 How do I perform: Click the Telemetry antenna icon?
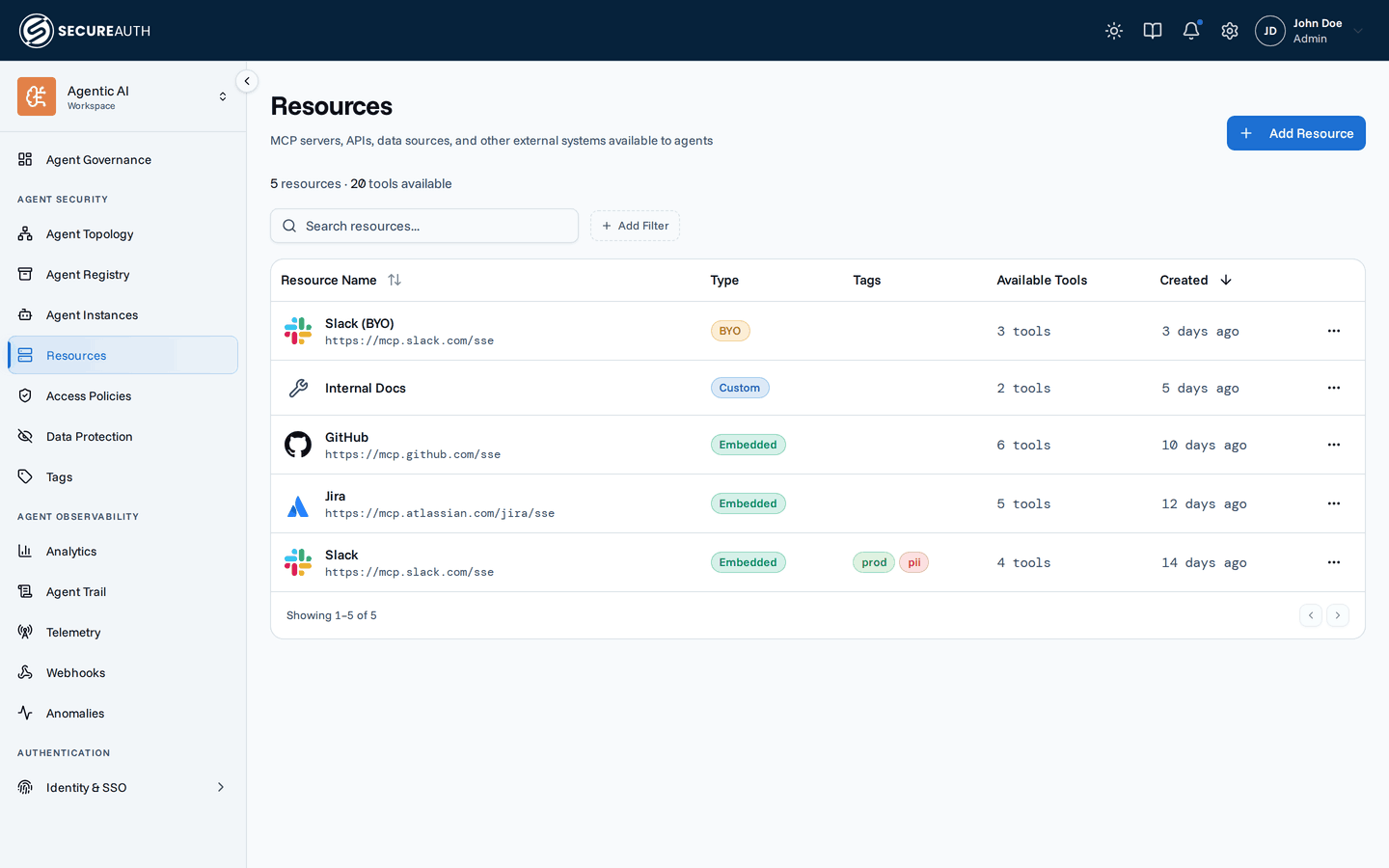pos(25,632)
